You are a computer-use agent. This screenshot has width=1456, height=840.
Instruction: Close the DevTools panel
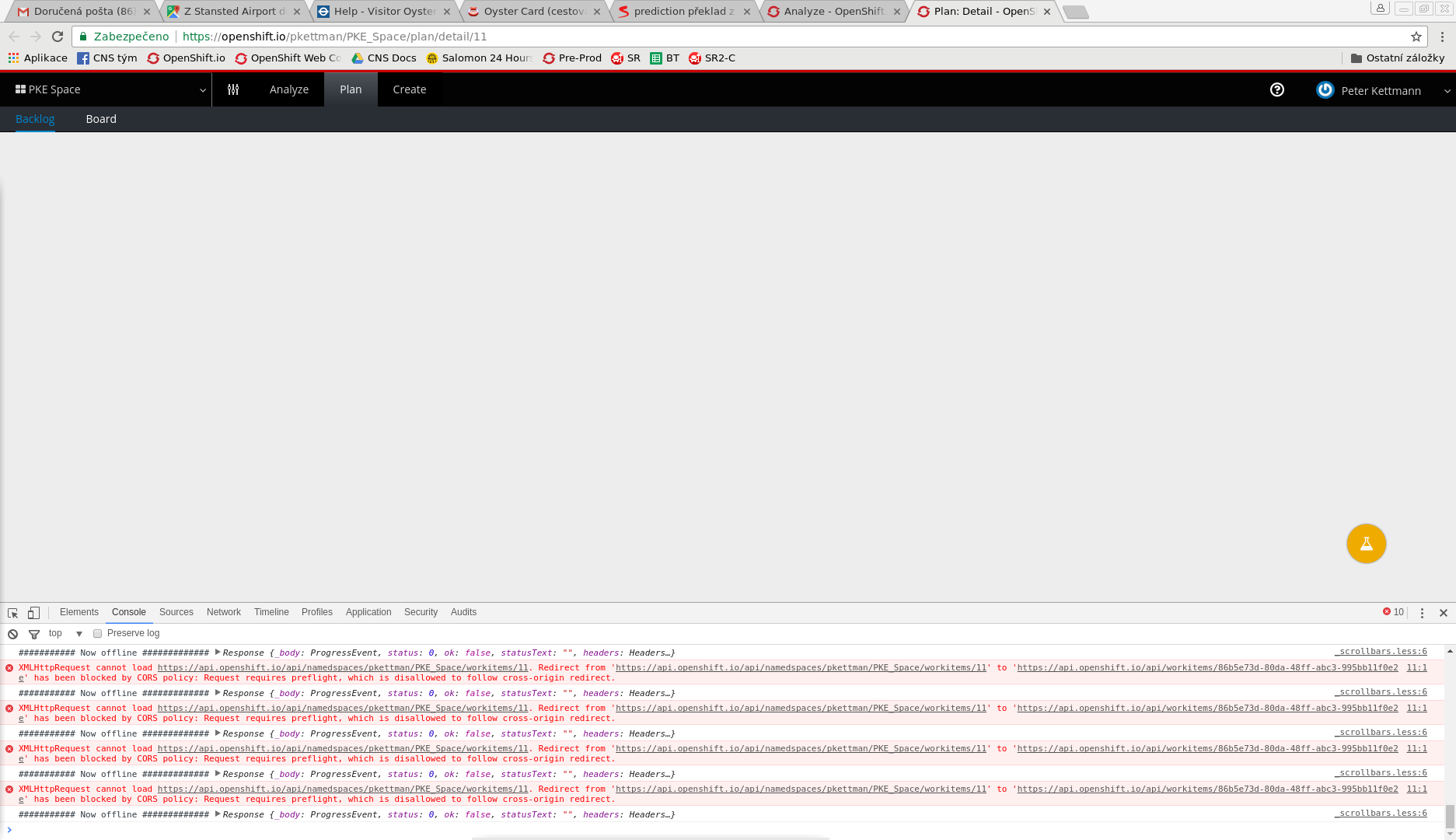pos(1444,613)
